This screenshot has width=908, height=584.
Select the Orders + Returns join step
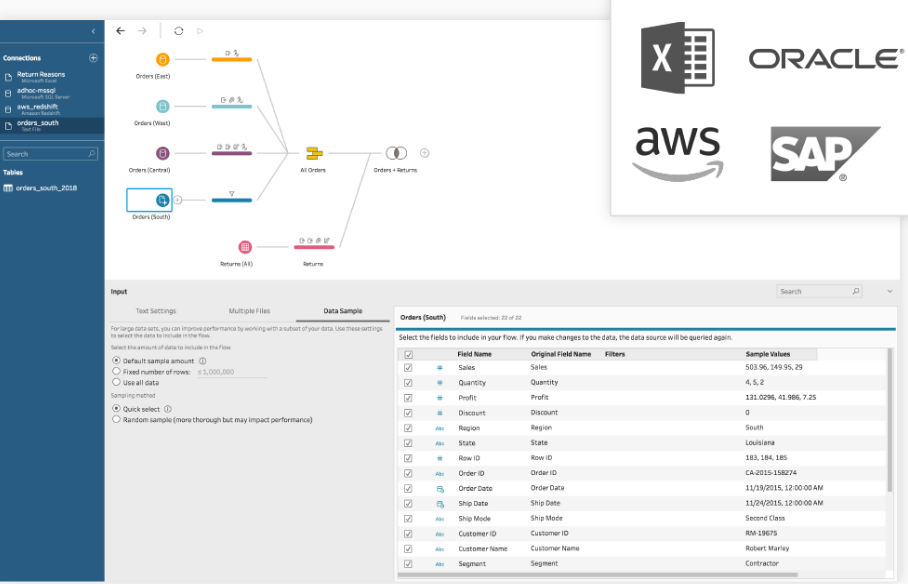395,152
